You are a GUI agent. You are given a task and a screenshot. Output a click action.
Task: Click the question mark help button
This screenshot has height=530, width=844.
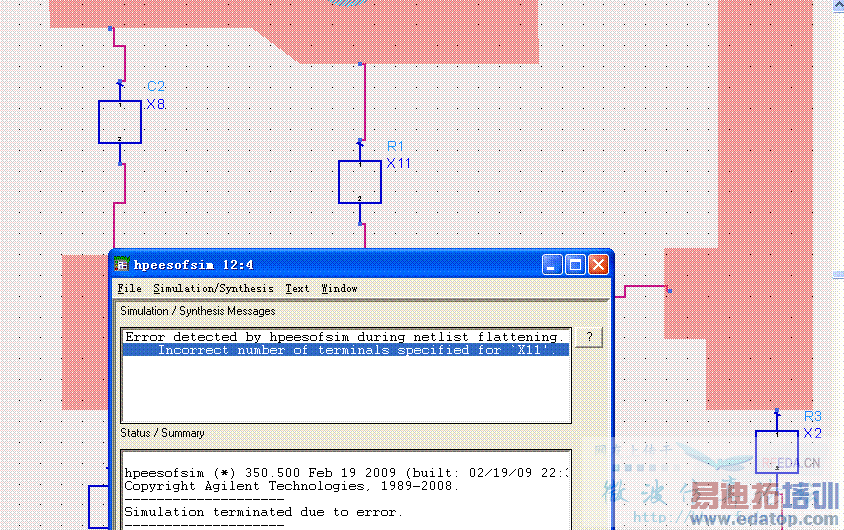click(589, 337)
